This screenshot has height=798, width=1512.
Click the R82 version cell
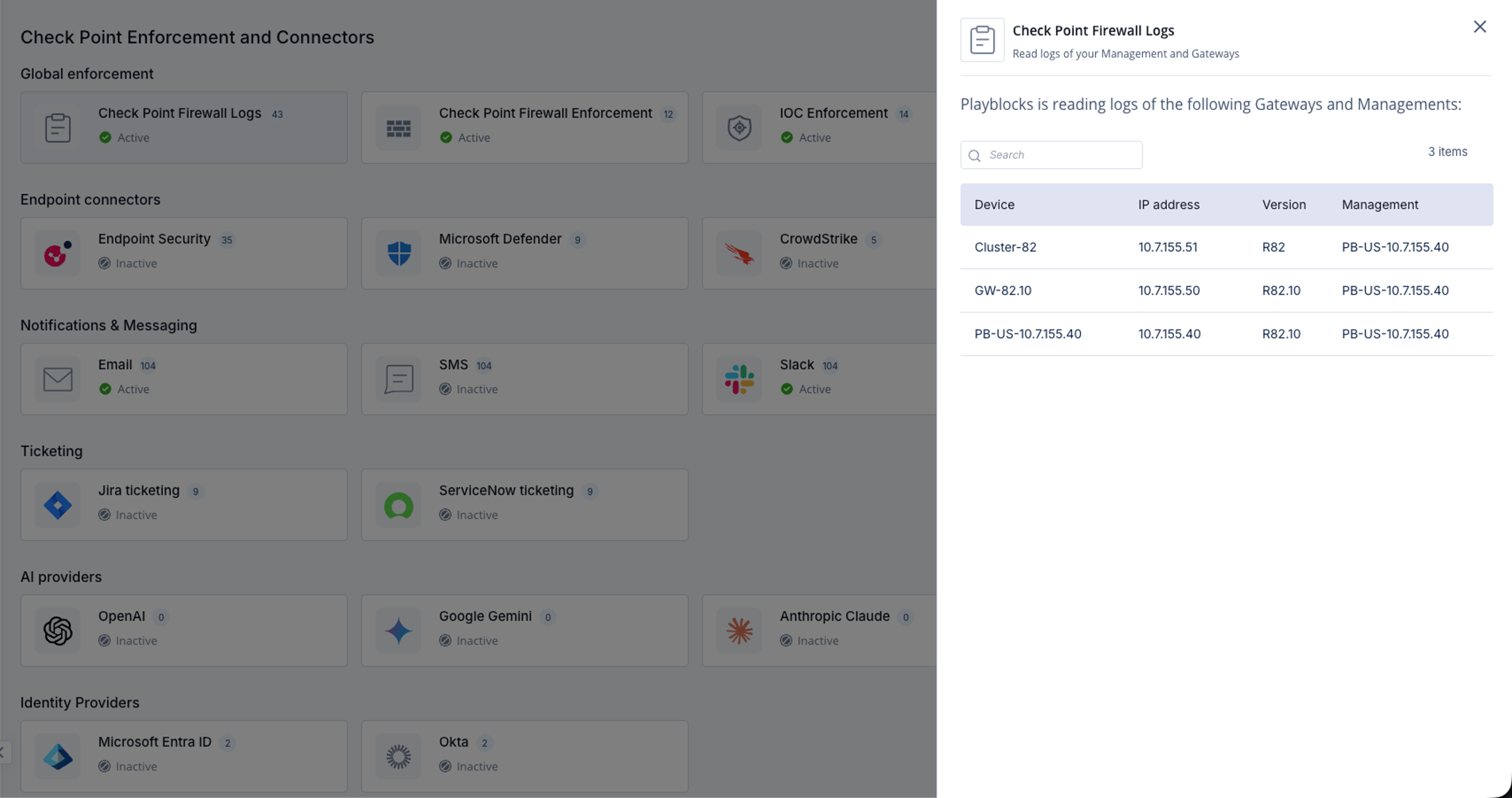click(x=1273, y=247)
